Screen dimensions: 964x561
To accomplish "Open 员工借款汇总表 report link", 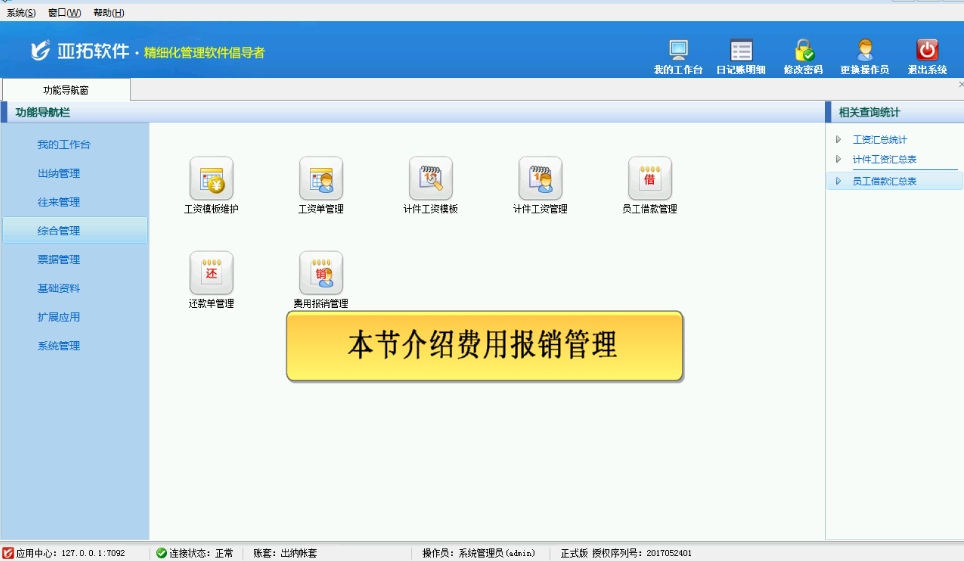I will [884, 181].
